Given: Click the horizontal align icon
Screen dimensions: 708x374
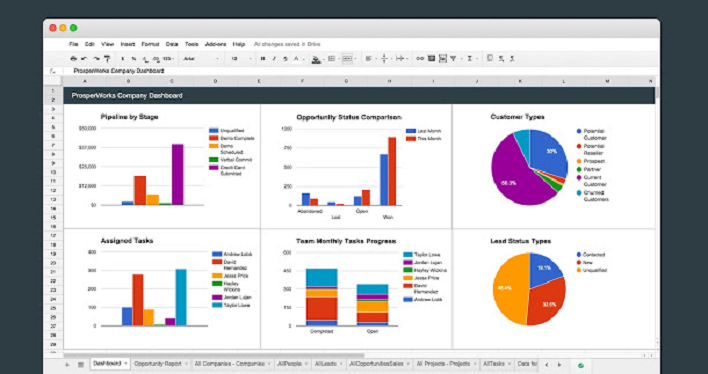Looking at the screenshot, I should tap(368, 58).
